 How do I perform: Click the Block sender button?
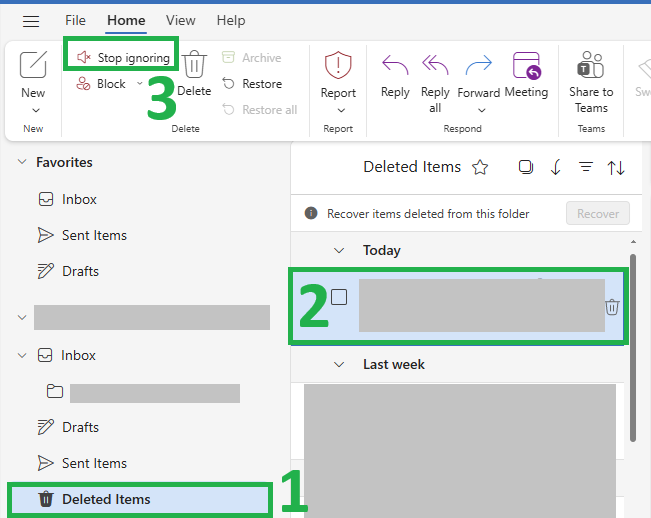click(101, 83)
